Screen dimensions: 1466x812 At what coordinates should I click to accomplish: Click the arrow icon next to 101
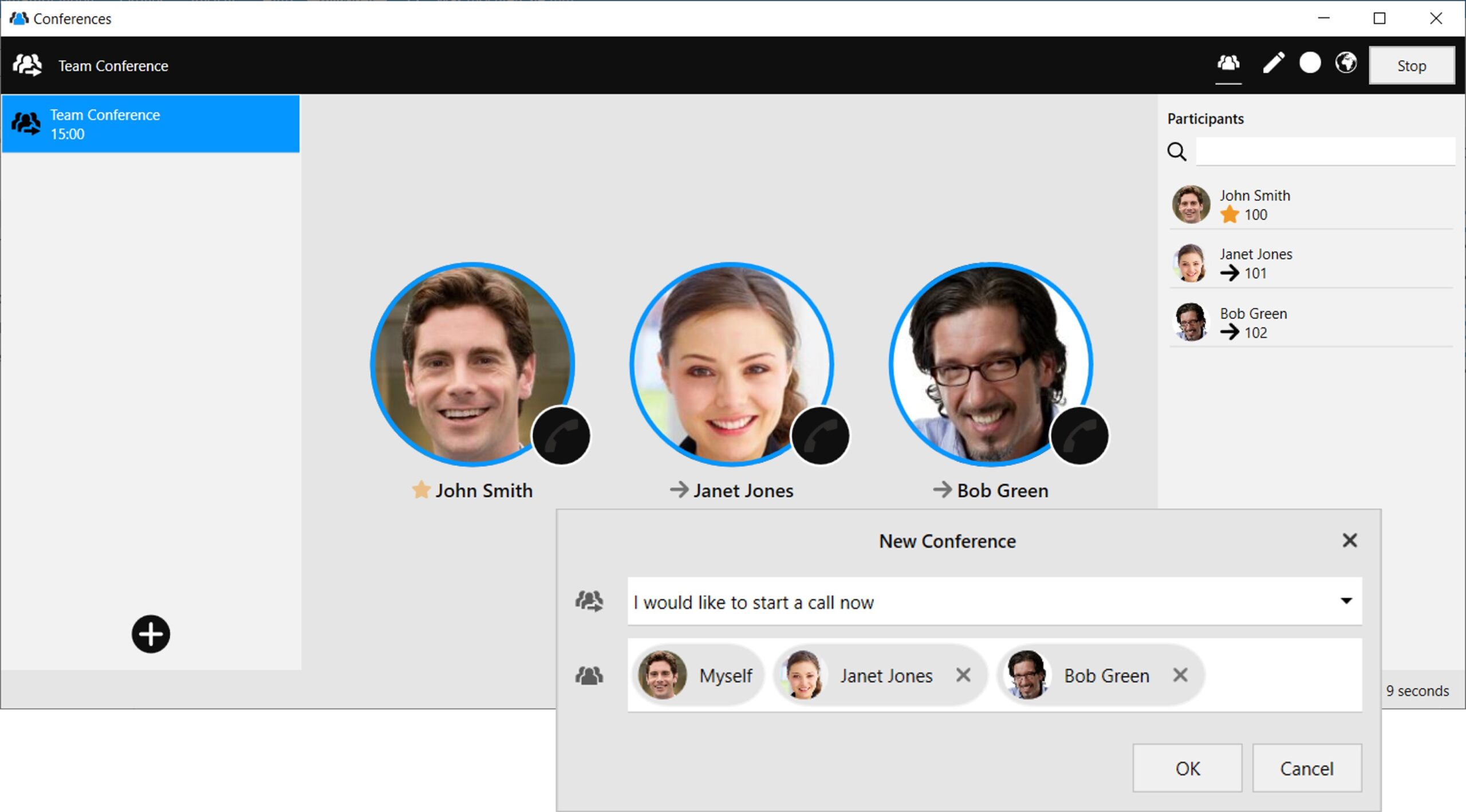[x=1229, y=273]
